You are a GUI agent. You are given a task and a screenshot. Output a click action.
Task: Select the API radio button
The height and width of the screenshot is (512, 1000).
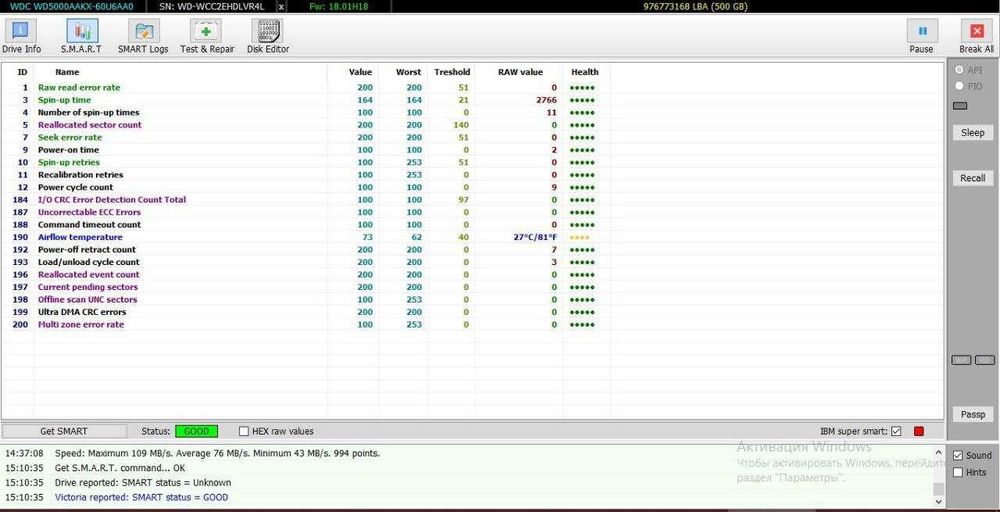(959, 69)
